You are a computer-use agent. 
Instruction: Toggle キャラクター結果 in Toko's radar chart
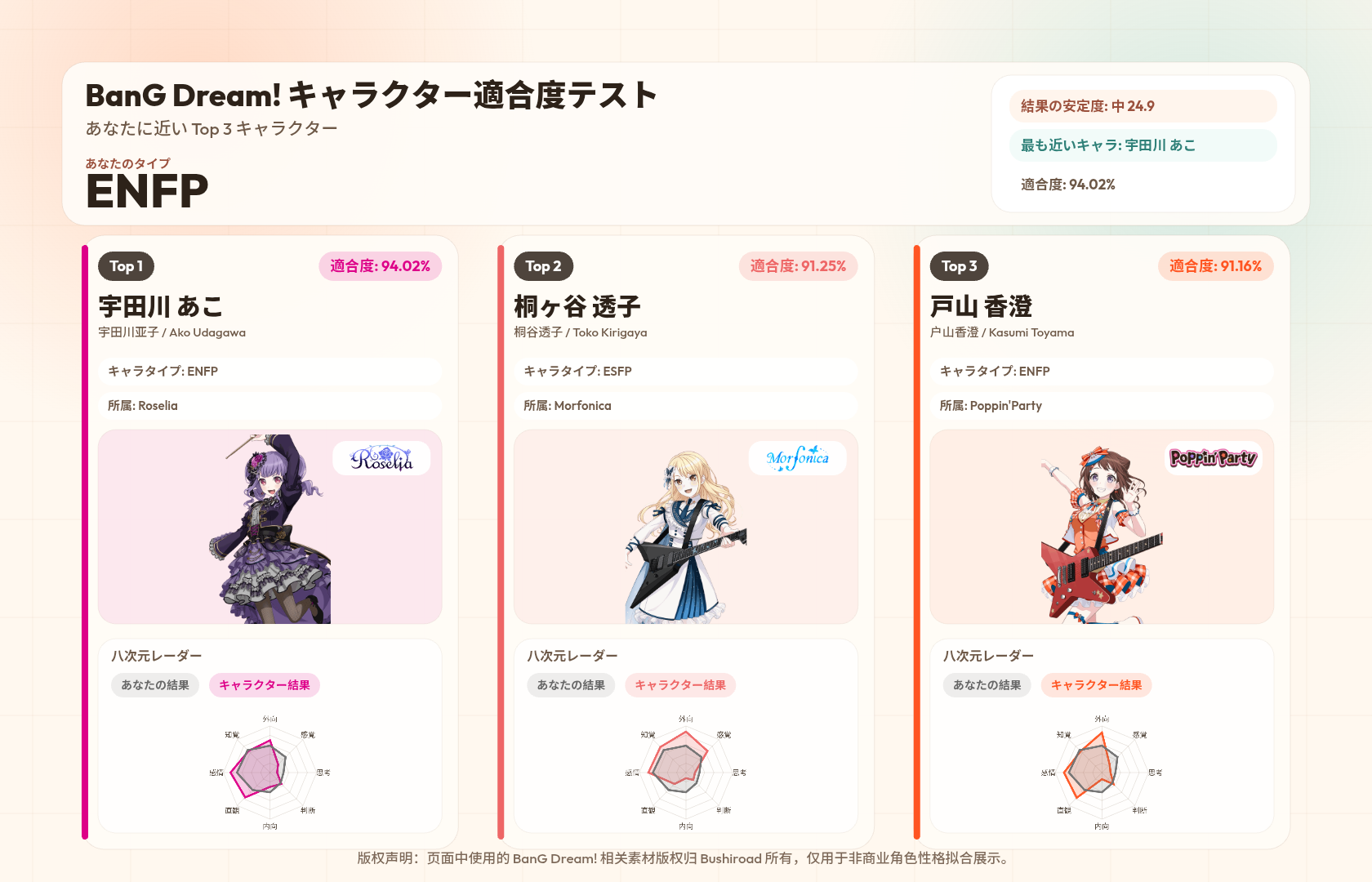(x=680, y=685)
